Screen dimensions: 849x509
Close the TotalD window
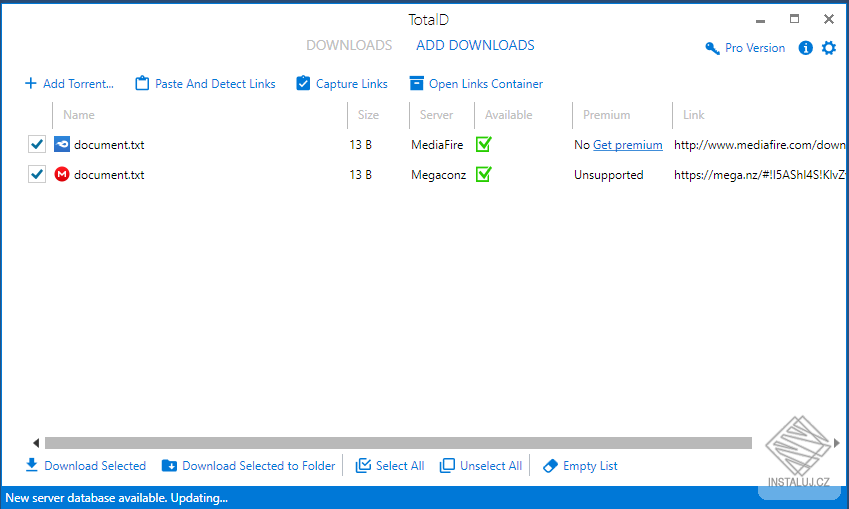point(828,19)
